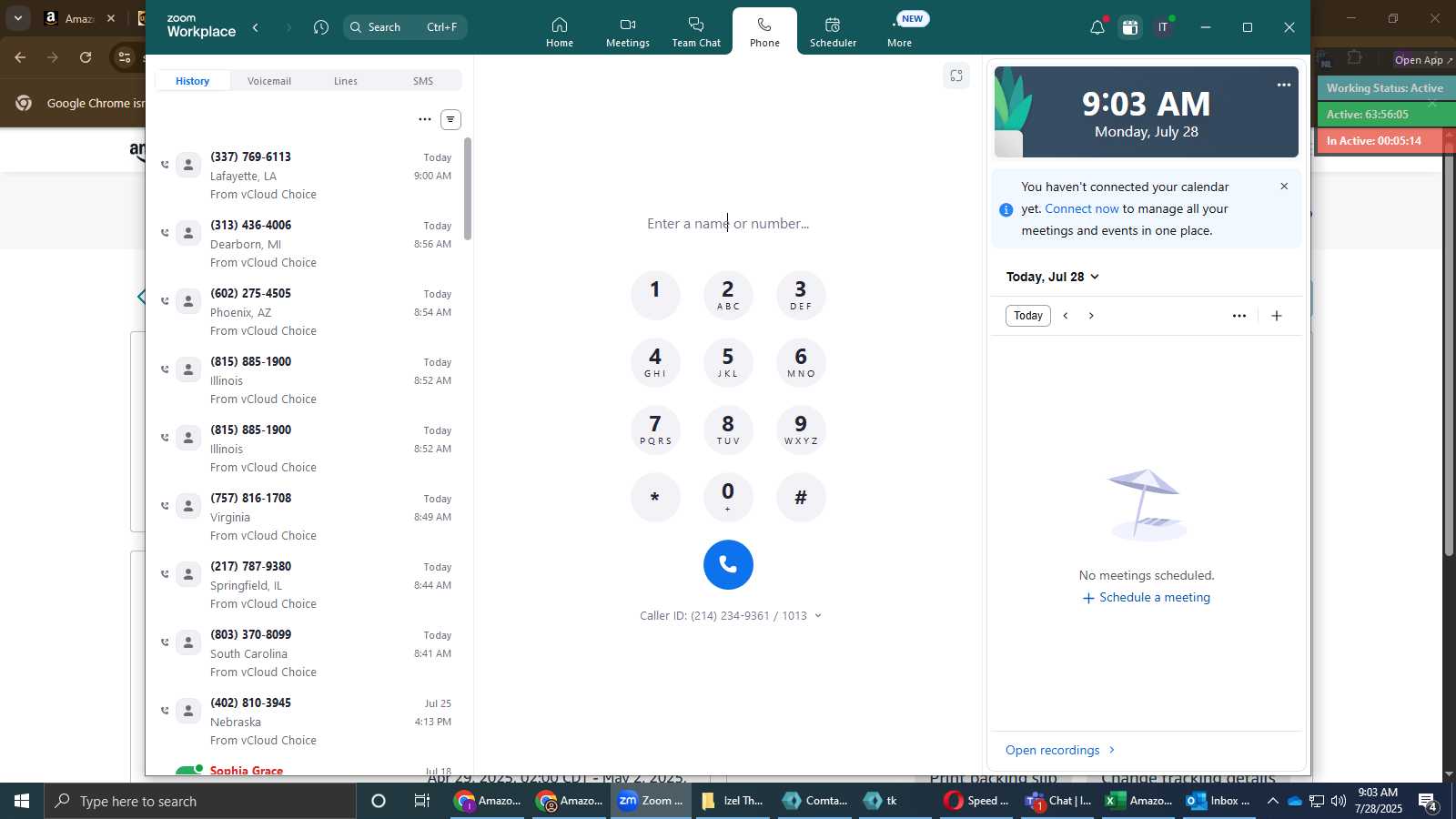Switch to Lines tab
Image resolution: width=1456 pixels, height=819 pixels.
(346, 81)
